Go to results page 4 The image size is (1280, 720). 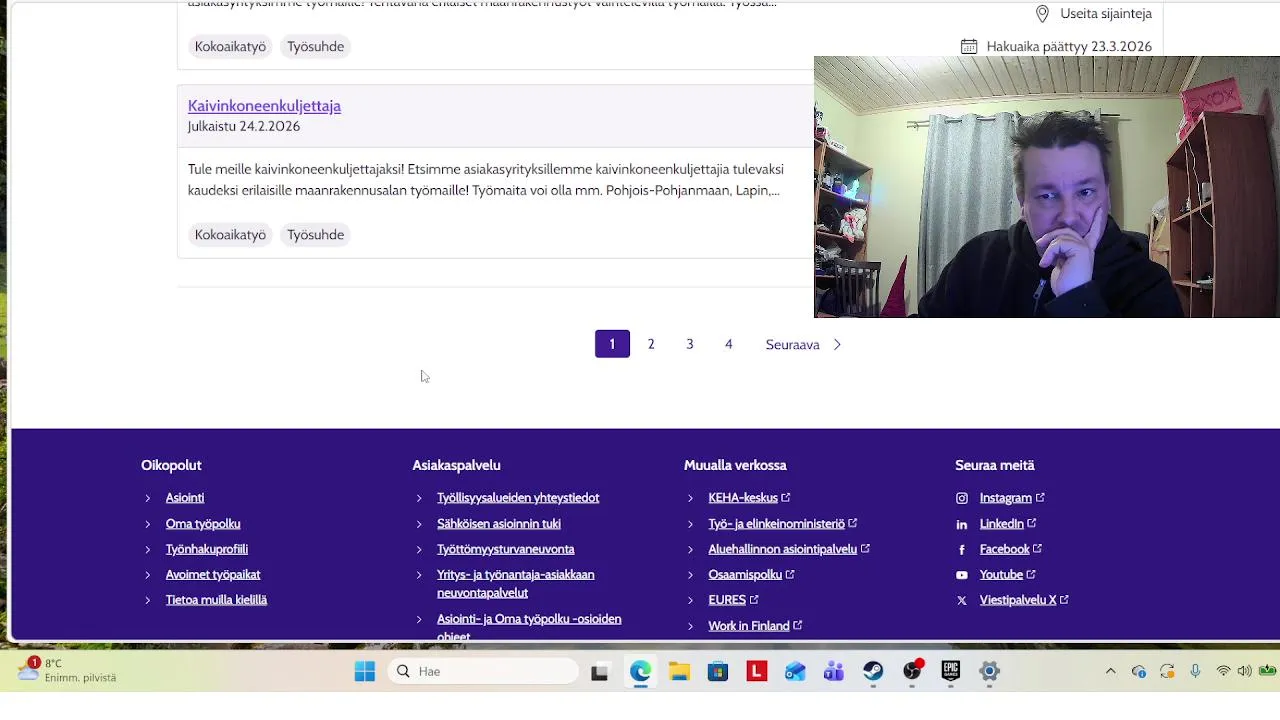(729, 344)
